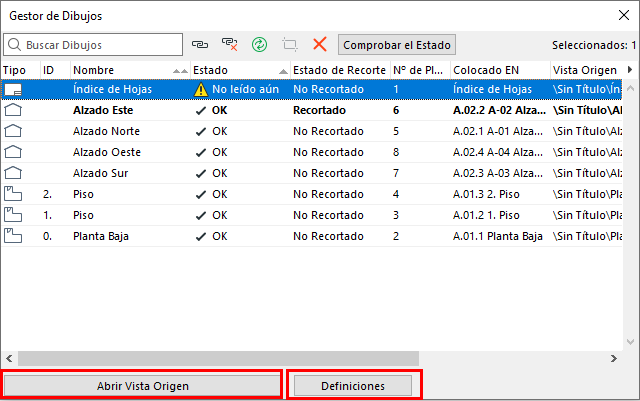Click the Alzado Este elevation icon

[13, 110]
